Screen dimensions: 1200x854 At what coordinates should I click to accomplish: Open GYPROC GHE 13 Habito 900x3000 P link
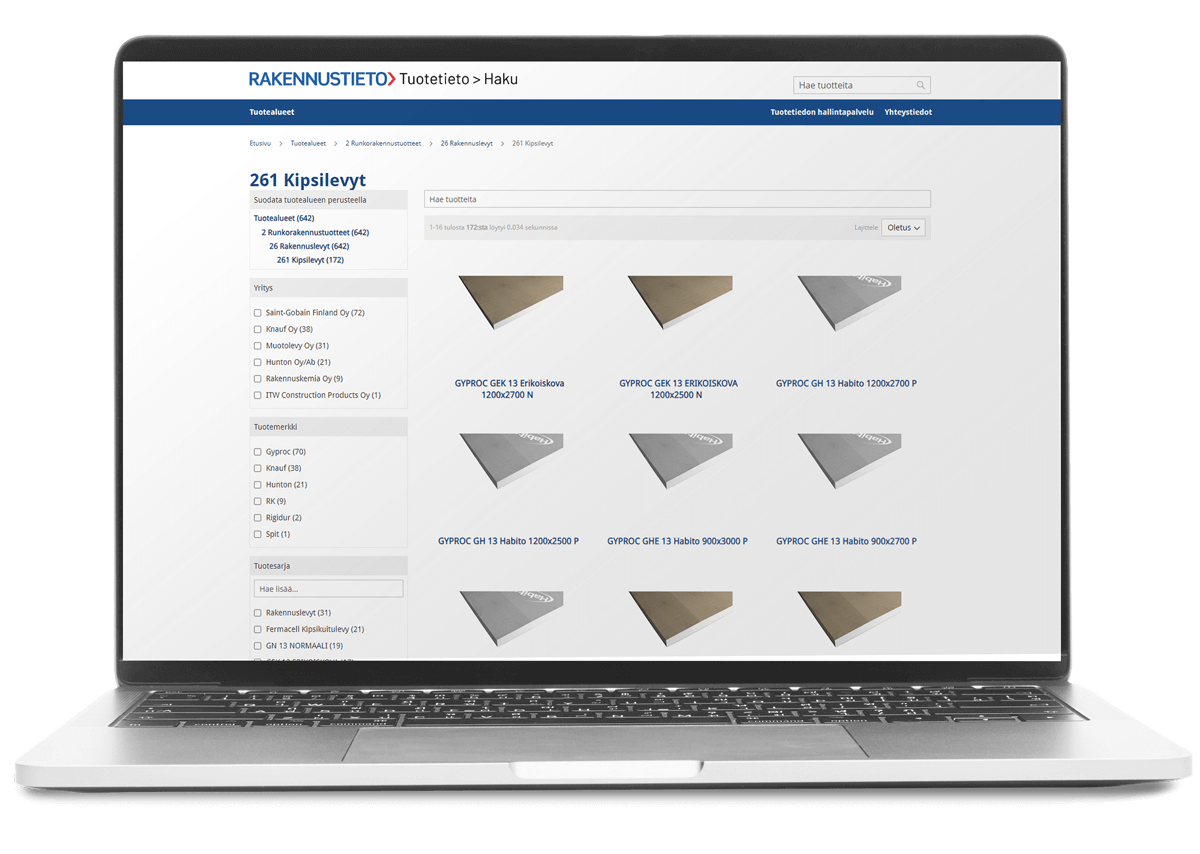[x=677, y=541]
